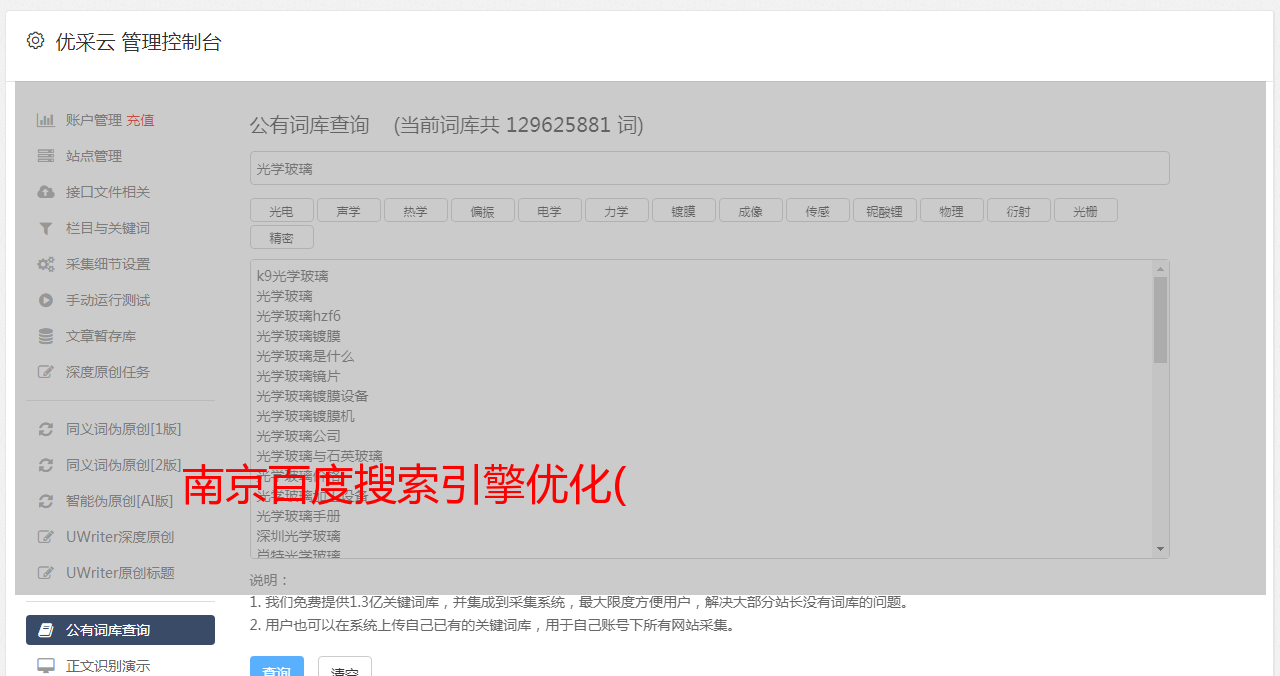The height and width of the screenshot is (676, 1280).
Task: Click the red 充值 link
Action: (140, 120)
